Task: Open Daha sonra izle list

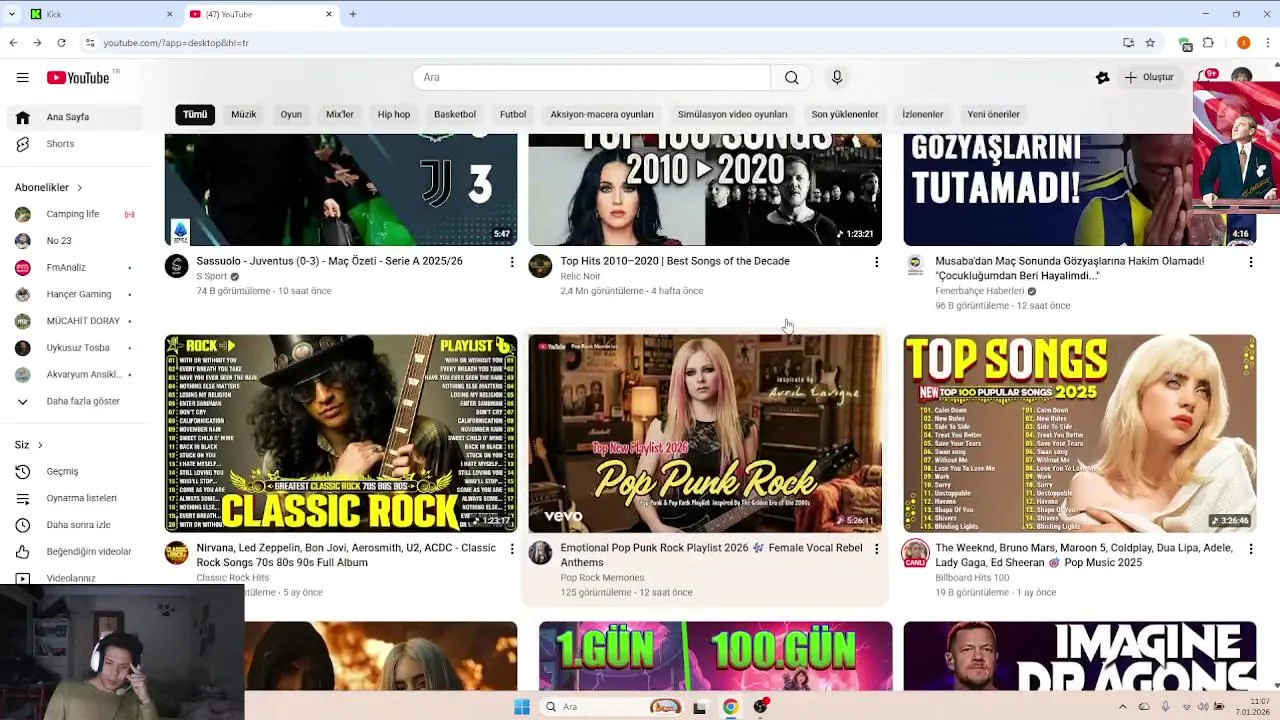Action: tap(78, 525)
